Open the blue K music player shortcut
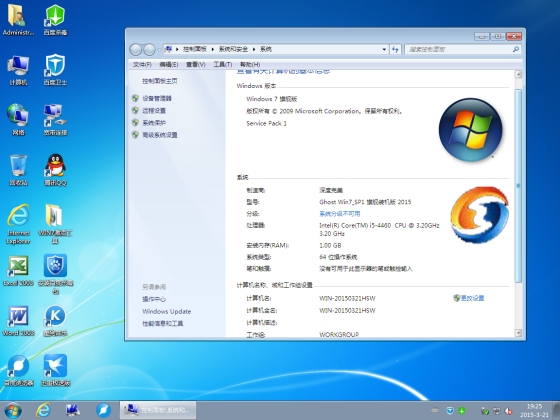This screenshot has height=420, width=560. coord(55,321)
